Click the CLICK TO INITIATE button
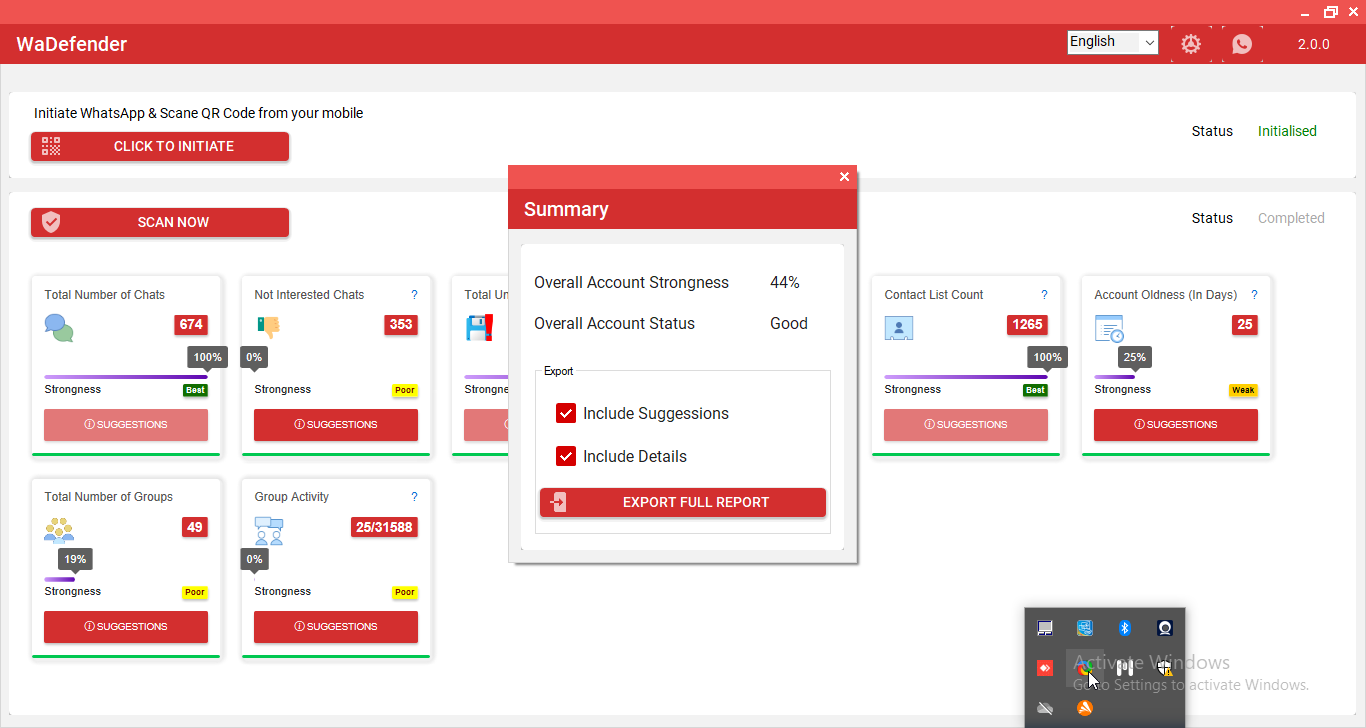 160,146
